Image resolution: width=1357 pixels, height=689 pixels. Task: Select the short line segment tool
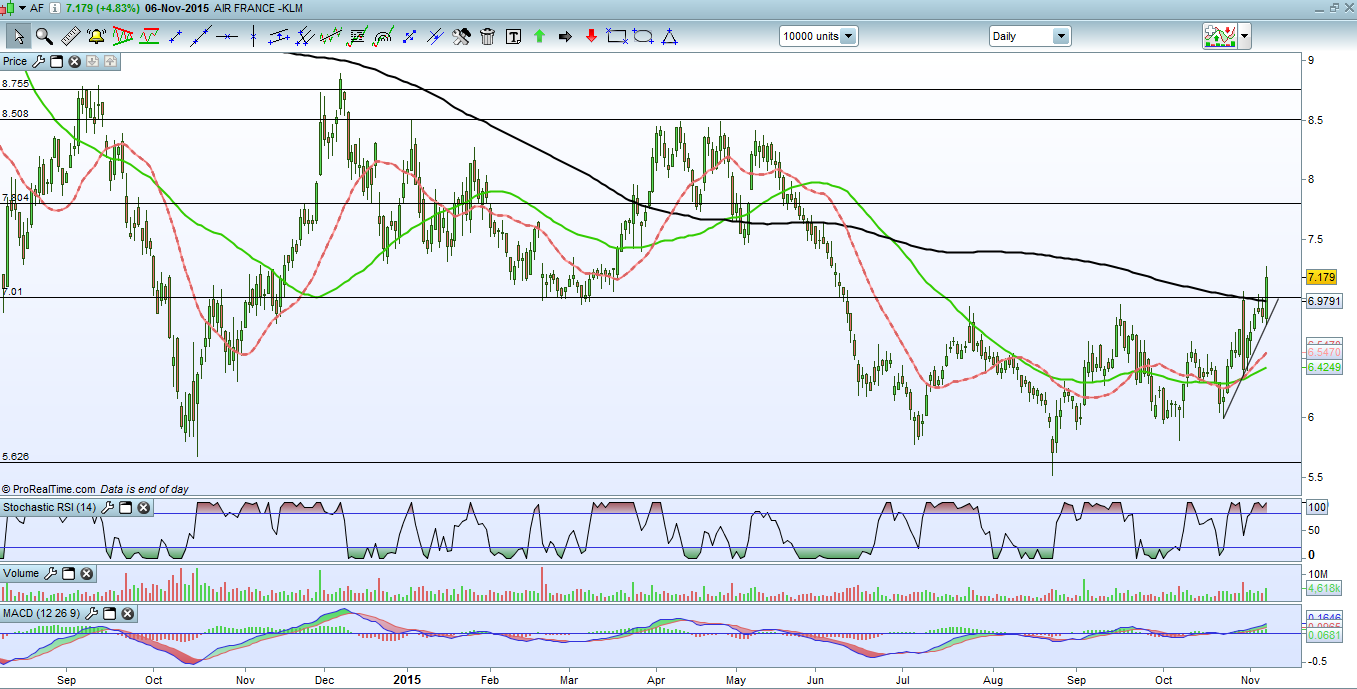click(175, 37)
